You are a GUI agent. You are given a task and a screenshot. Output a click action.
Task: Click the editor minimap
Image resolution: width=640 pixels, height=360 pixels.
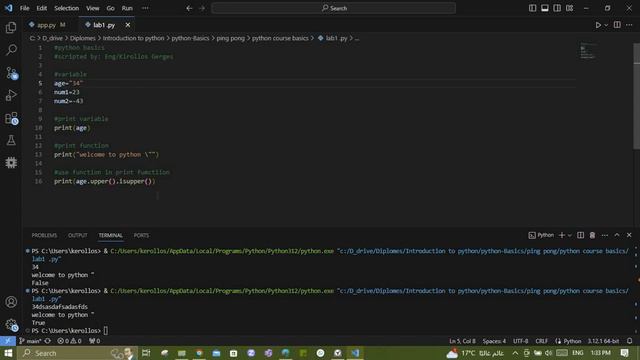tap(587, 51)
